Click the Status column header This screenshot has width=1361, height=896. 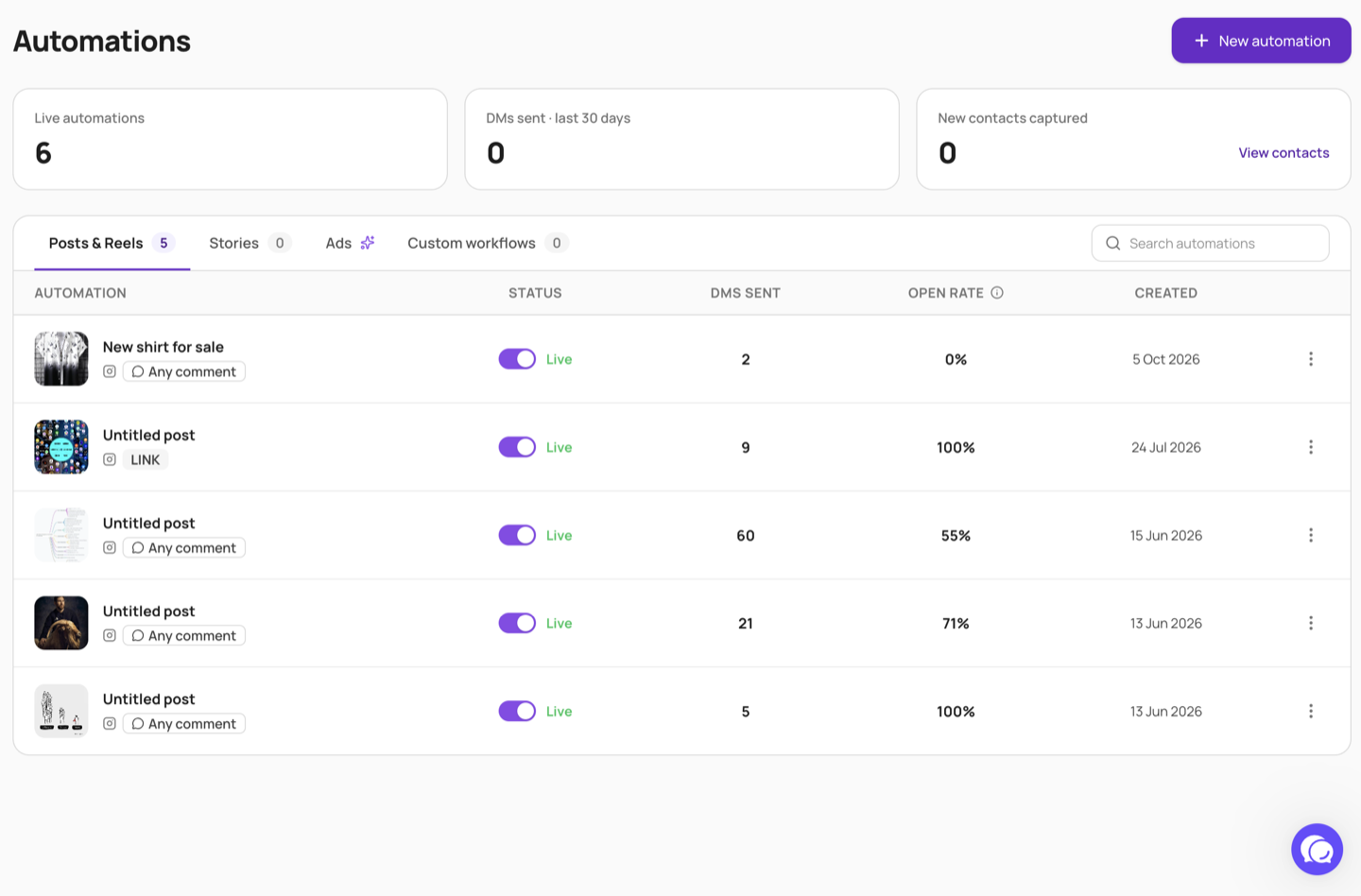click(x=535, y=293)
